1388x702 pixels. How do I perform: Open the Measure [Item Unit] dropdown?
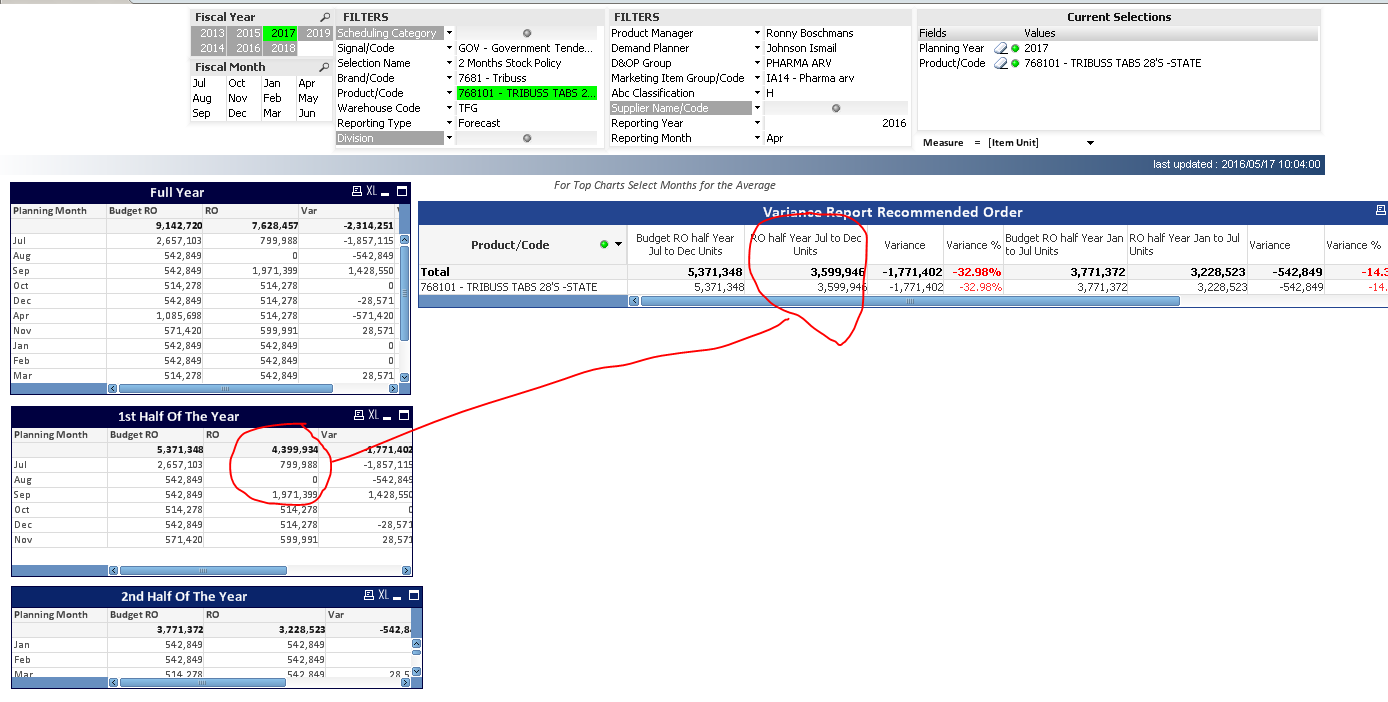click(x=1090, y=143)
